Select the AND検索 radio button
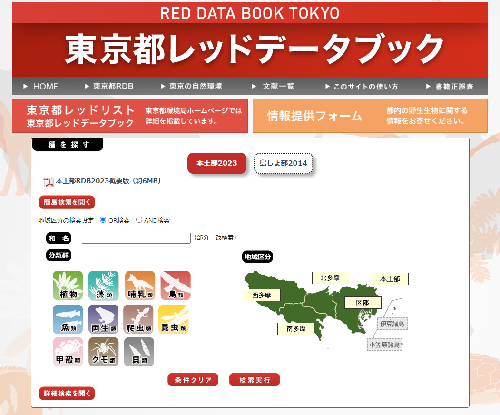Viewport: 500px width, 415px height. tap(139, 220)
